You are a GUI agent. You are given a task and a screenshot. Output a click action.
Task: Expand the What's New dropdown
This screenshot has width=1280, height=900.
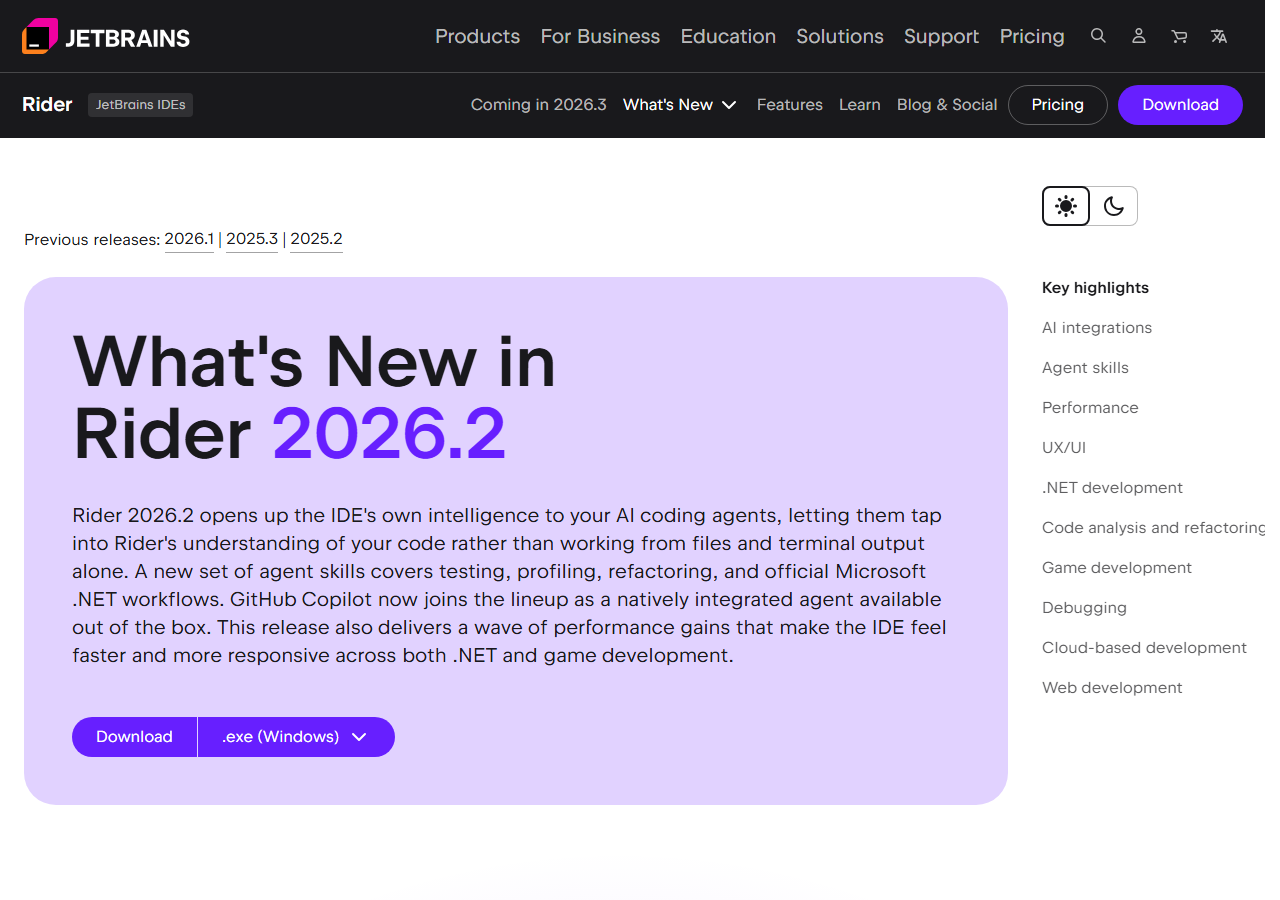(x=680, y=105)
